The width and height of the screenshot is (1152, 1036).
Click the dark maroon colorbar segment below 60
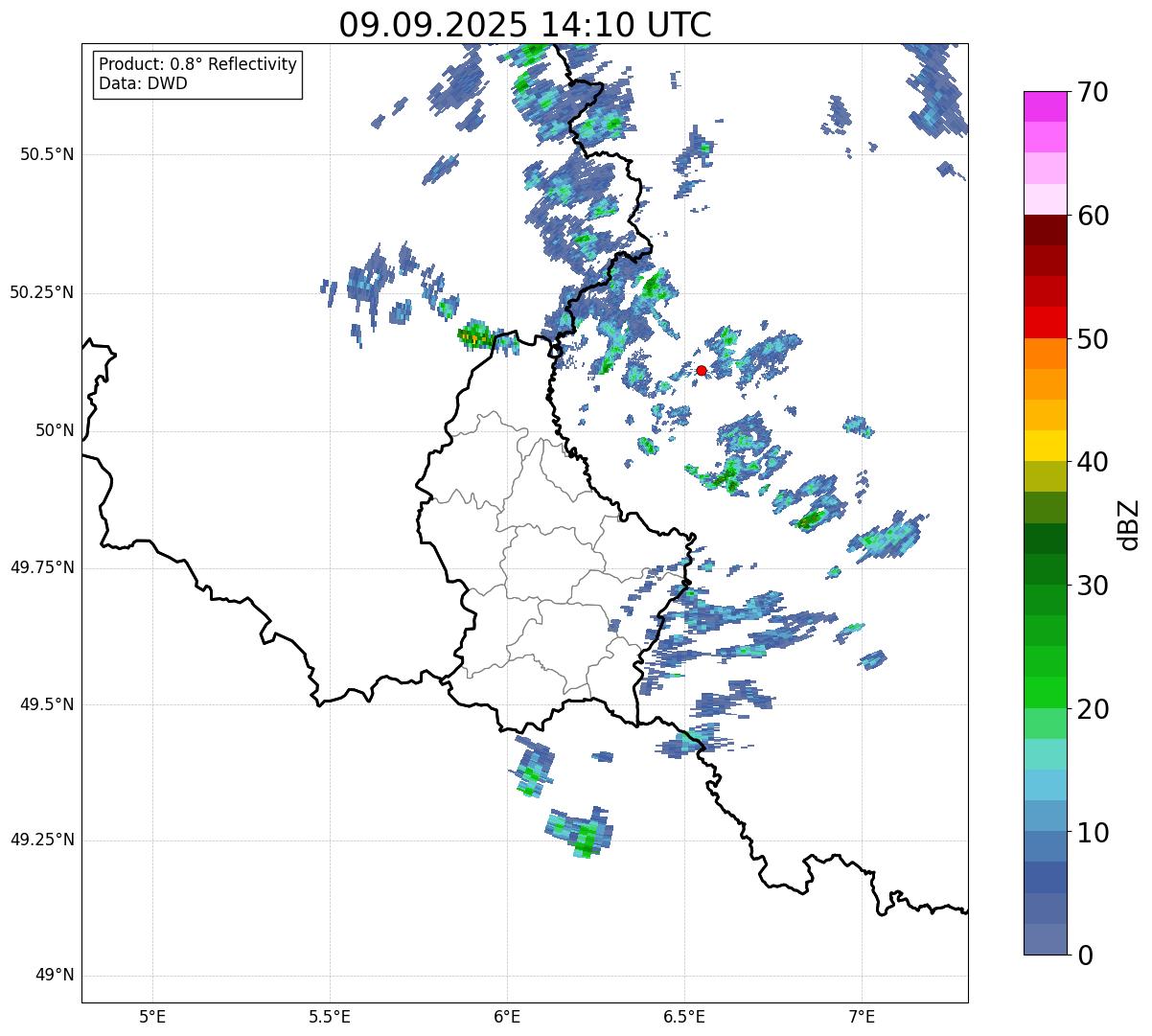click(1046, 230)
